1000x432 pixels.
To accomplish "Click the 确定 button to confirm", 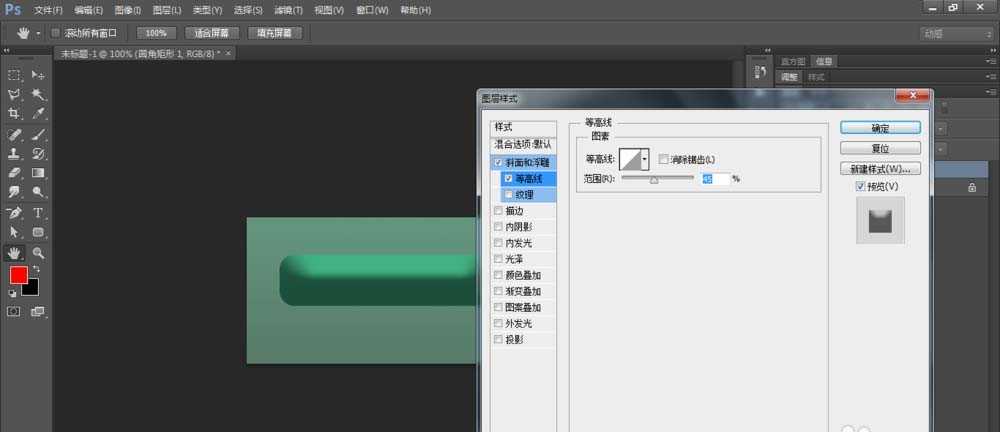I will pos(880,128).
